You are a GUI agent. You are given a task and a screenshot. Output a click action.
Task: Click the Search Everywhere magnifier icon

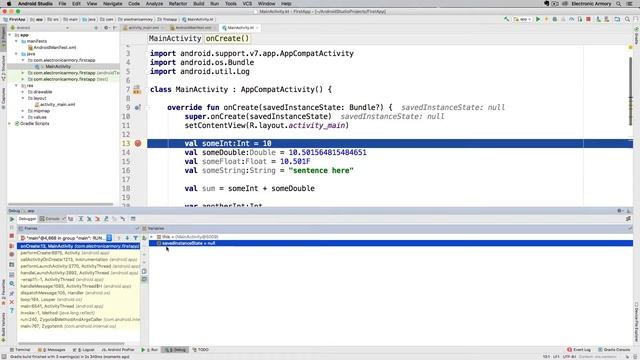pyautogui.click(x=627, y=19)
